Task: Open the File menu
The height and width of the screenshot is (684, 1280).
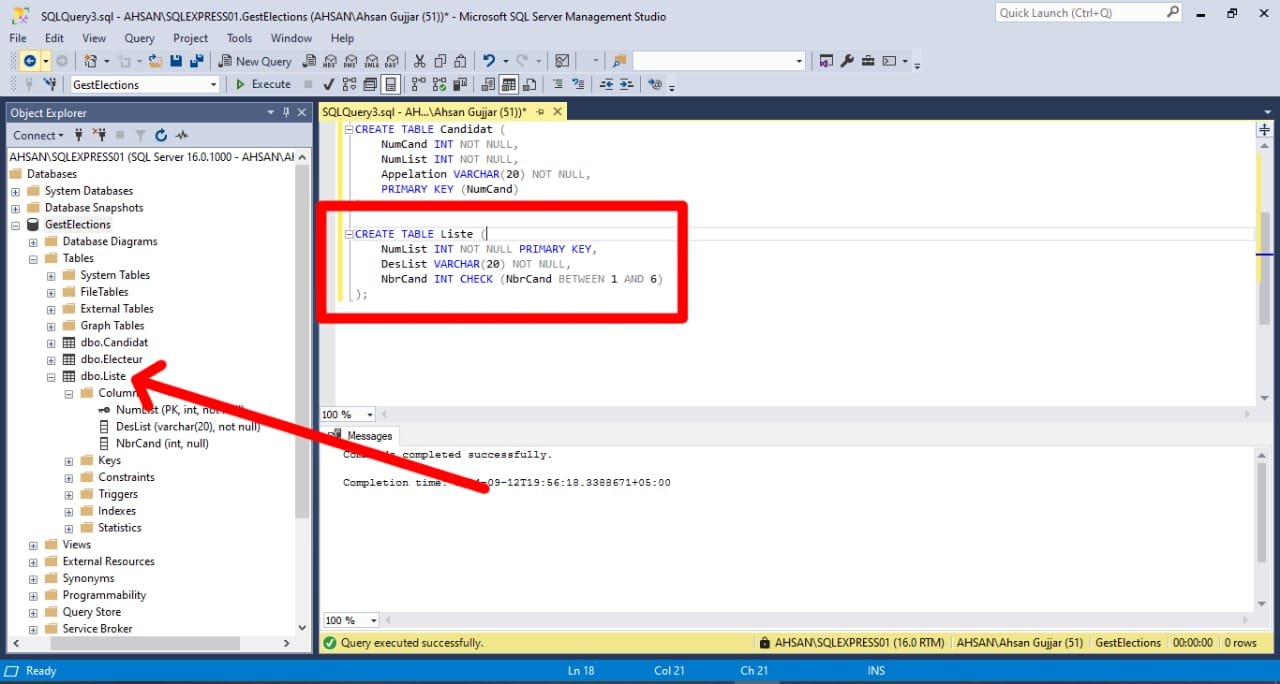Action: tap(18, 38)
